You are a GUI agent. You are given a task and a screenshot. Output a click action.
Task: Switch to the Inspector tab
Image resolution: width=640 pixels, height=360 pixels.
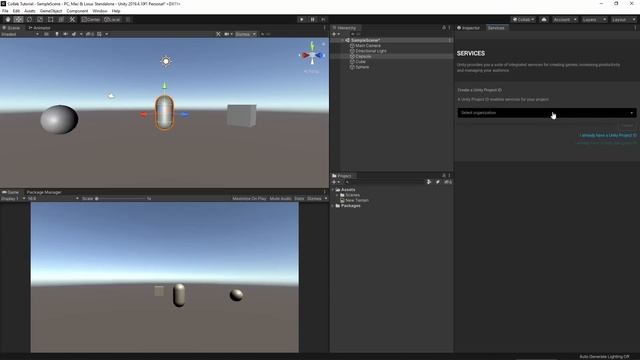(468, 28)
